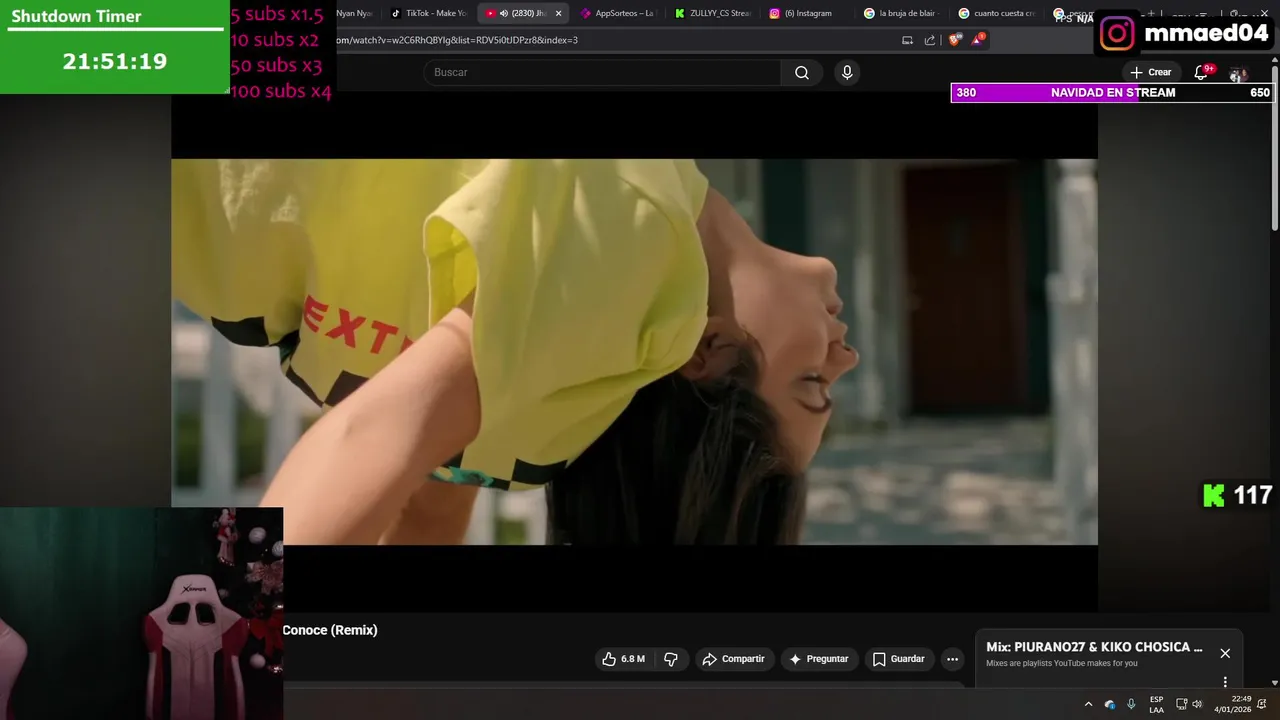Open the volume speaker tray icon
The height and width of the screenshot is (720, 1280).
point(1198,704)
